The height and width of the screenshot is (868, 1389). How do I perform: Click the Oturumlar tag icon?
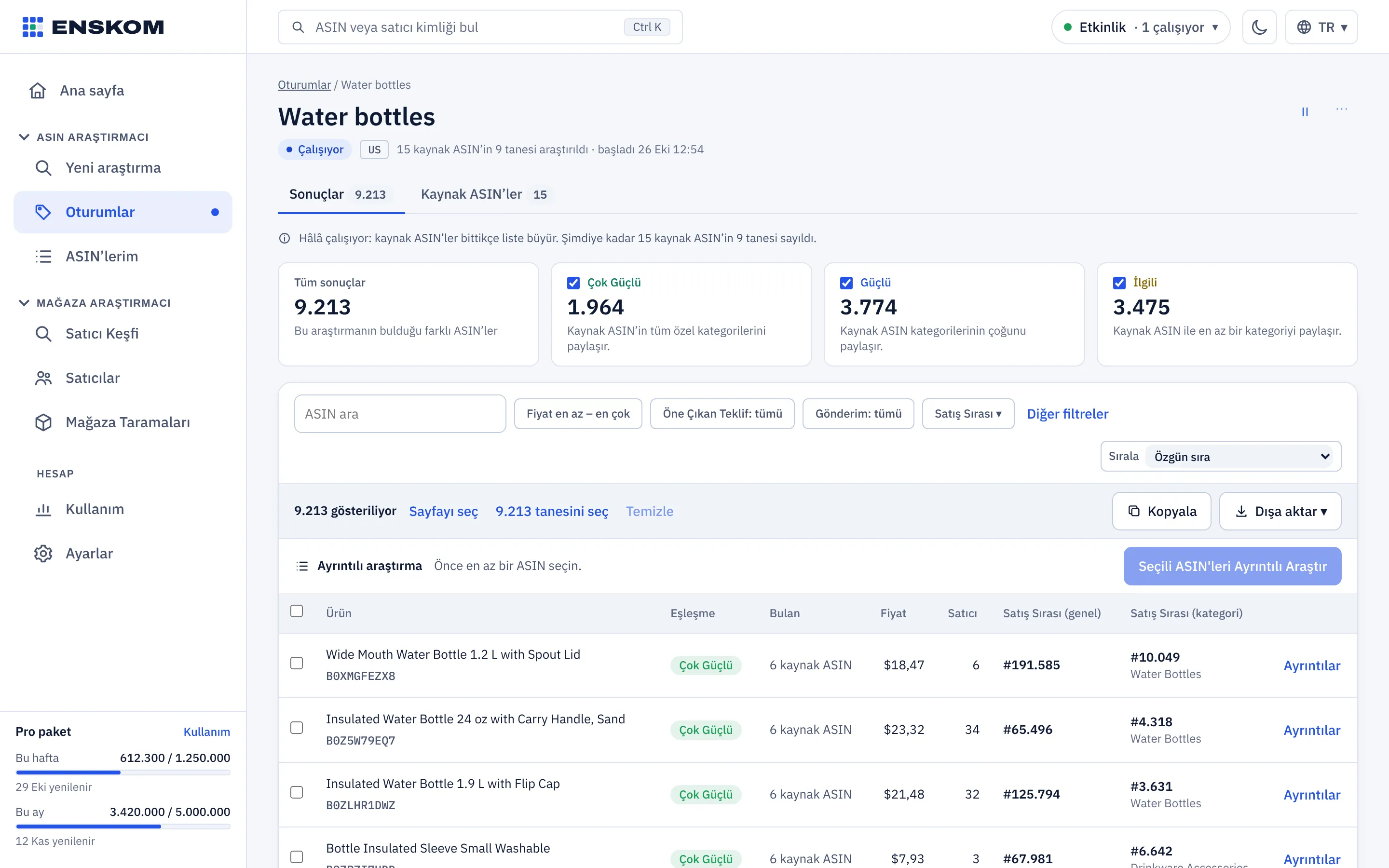(x=43, y=212)
